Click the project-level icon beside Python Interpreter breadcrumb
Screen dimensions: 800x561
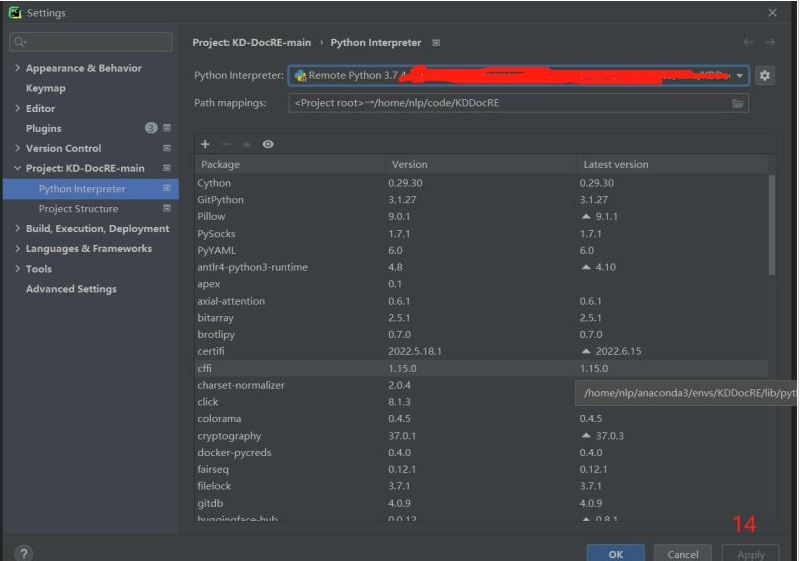click(x=436, y=43)
